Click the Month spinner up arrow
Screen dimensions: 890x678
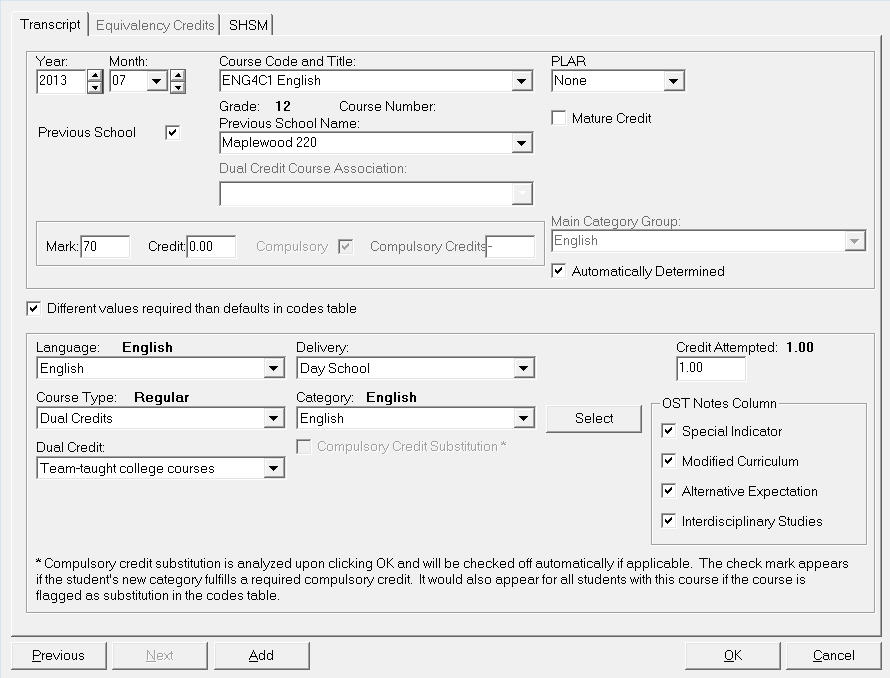[177, 75]
